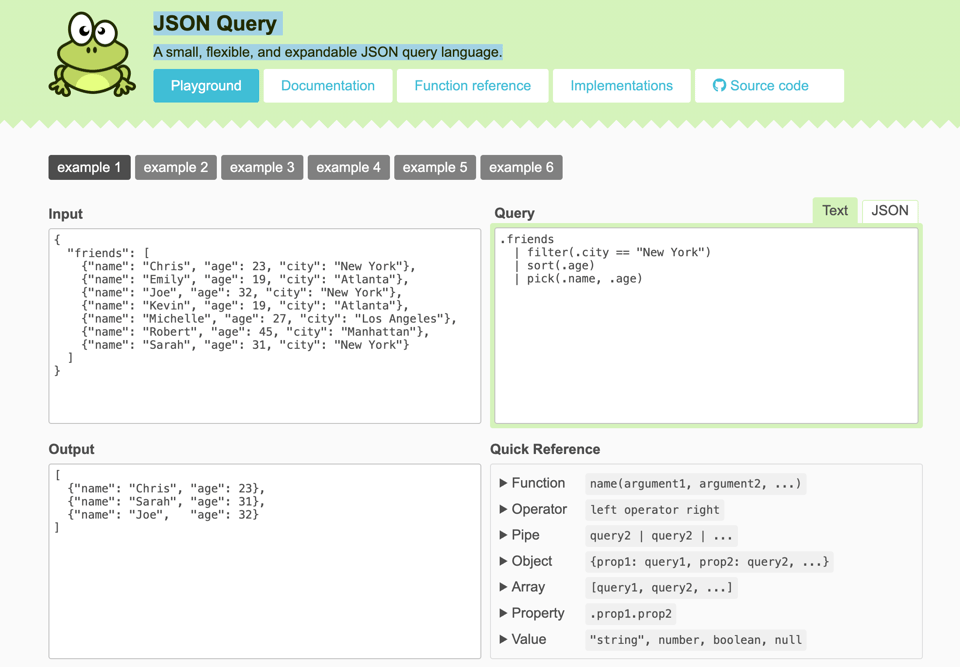Switch to the Text query tab
The width and height of the screenshot is (960, 667).
coord(835,210)
